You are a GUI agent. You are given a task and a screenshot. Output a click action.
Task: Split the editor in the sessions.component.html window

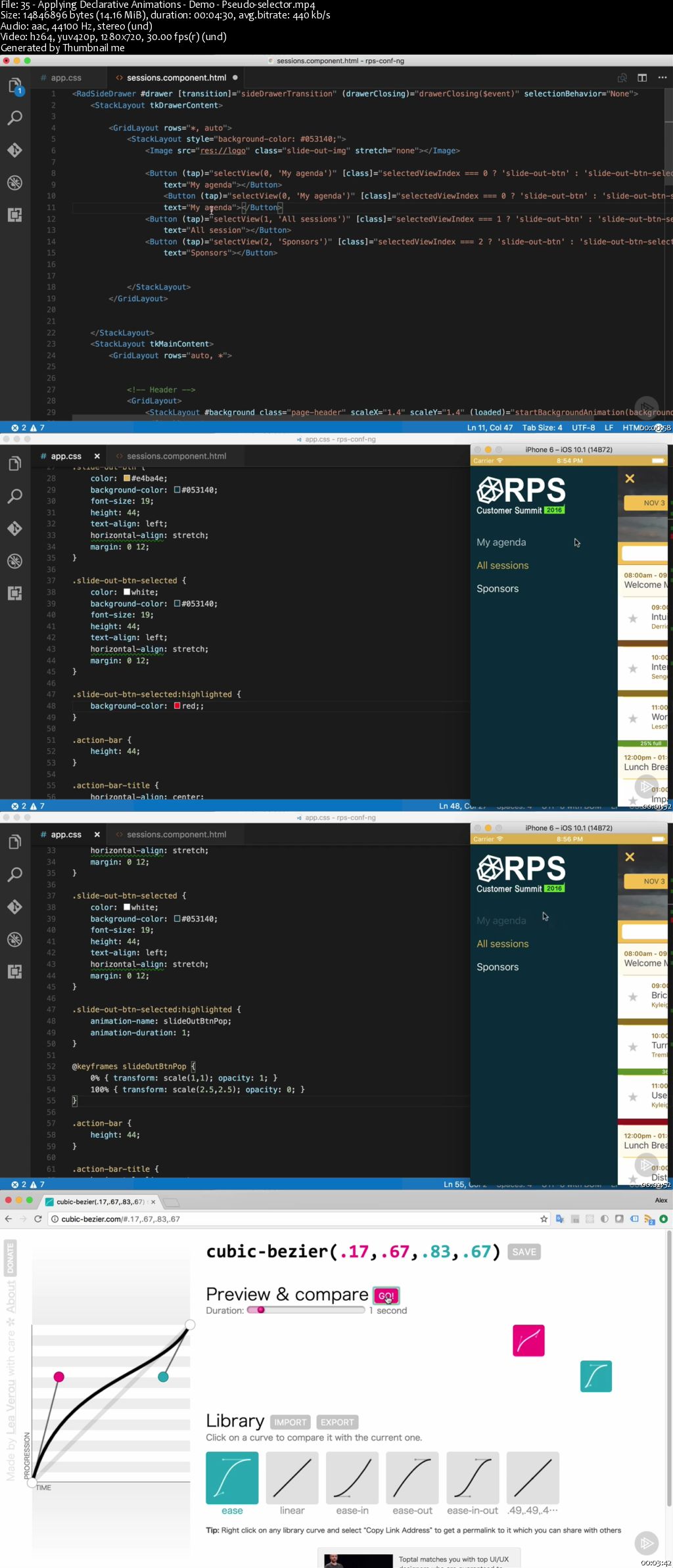[642, 78]
